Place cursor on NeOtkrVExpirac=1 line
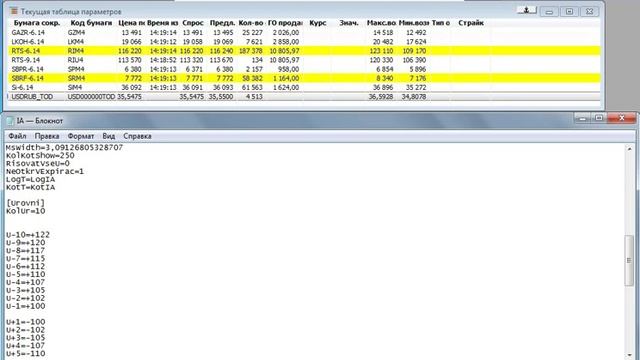The height and width of the screenshot is (360, 640). [45, 171]
